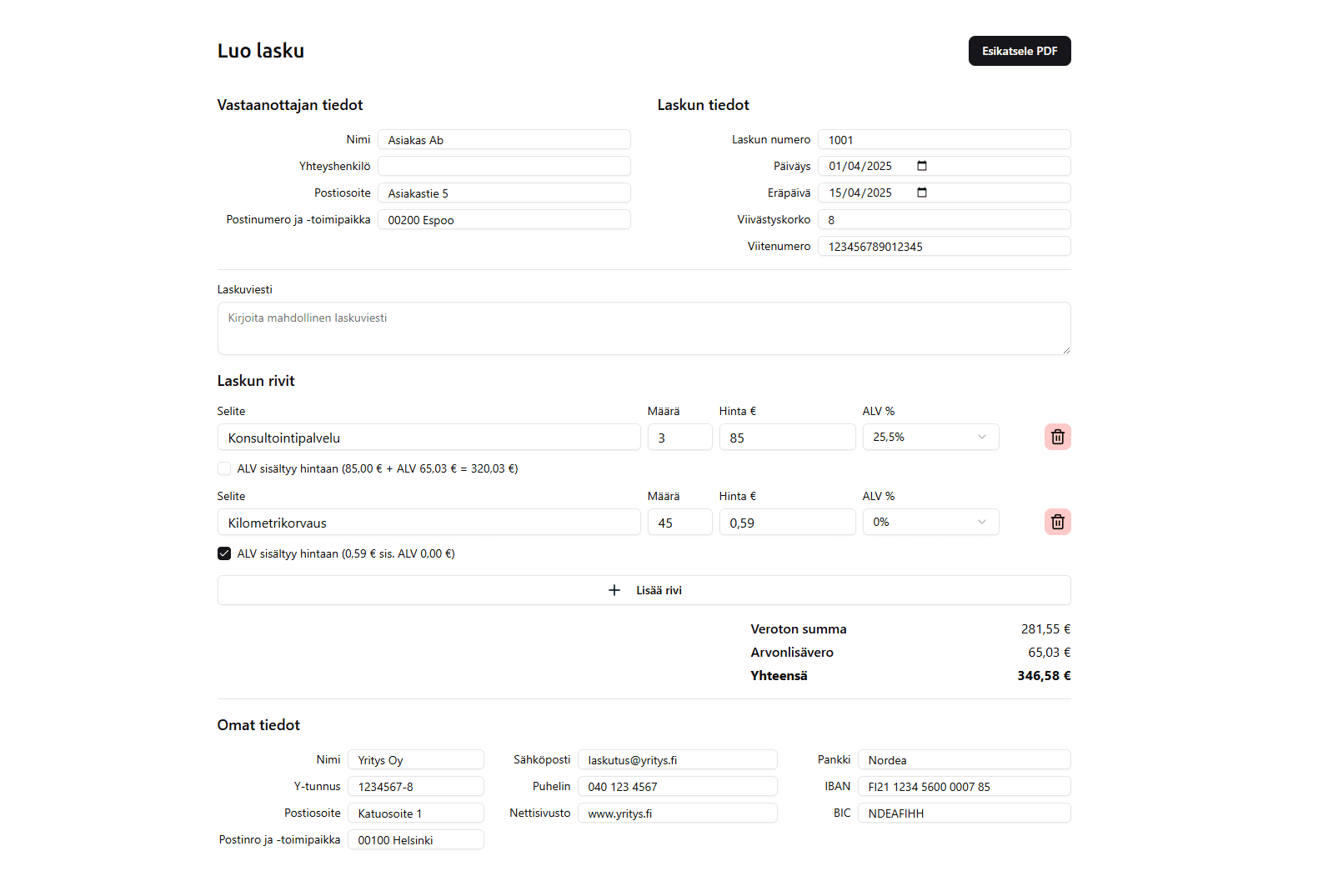Add a new invoice row with Lisää rivi
The width and height of the screenshot is (1323, 896).
tap(644, 590)
